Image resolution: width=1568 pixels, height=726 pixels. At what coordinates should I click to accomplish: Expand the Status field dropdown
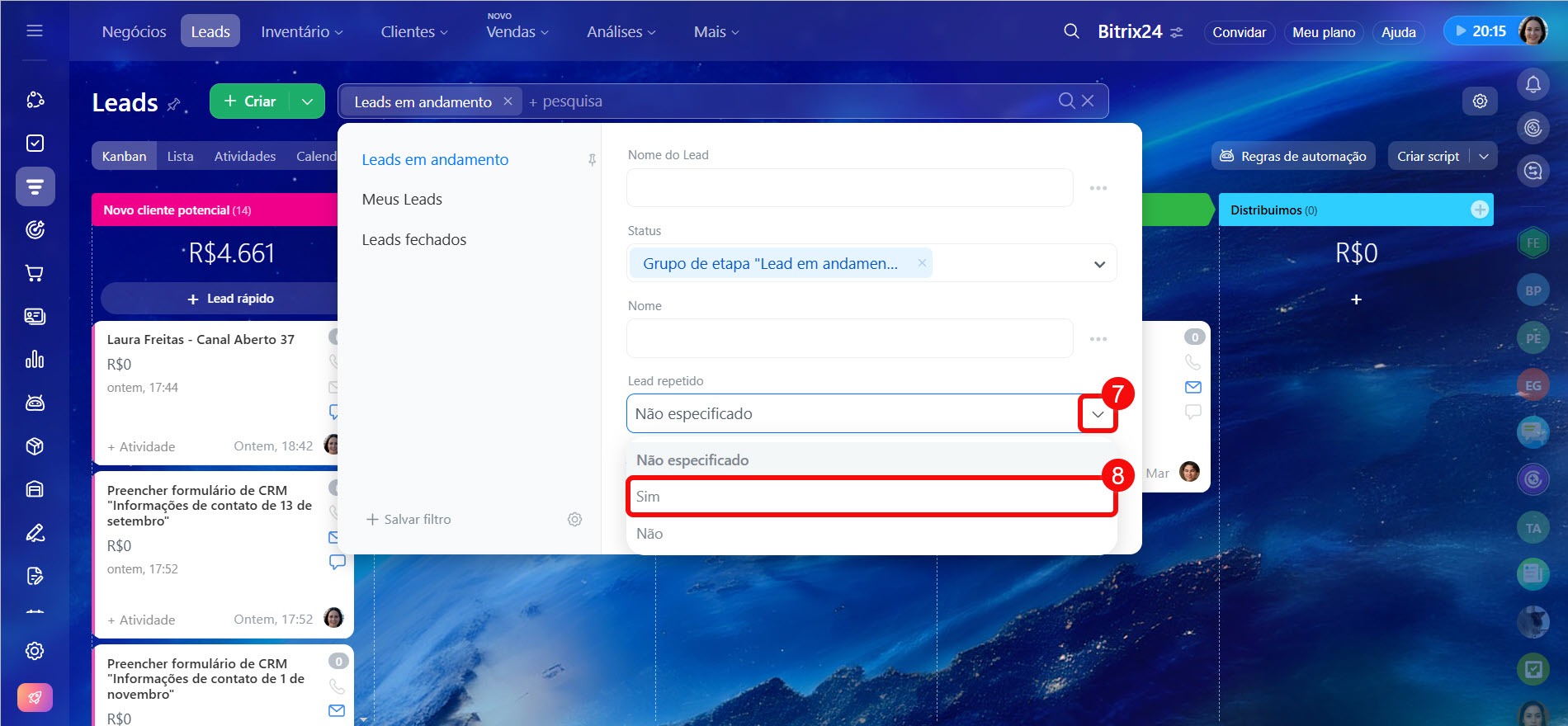(1098, 264)
